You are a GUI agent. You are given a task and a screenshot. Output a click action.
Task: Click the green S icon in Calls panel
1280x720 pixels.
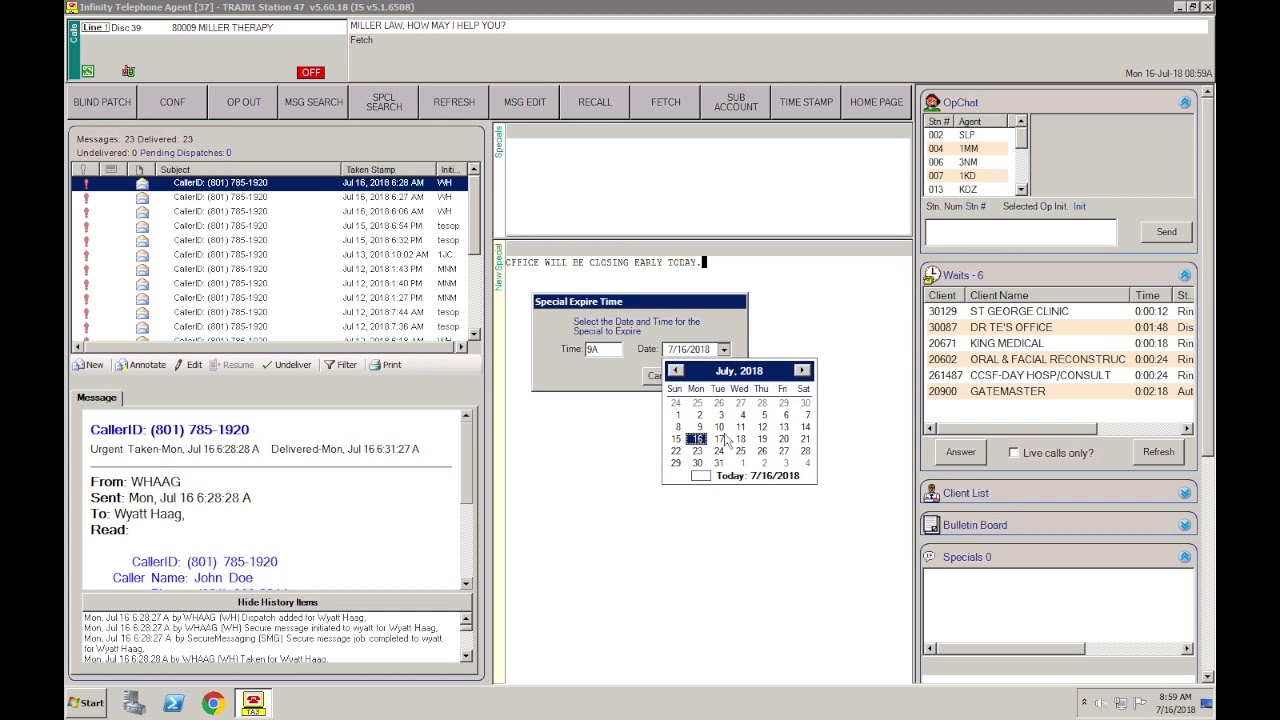point(88,71)
